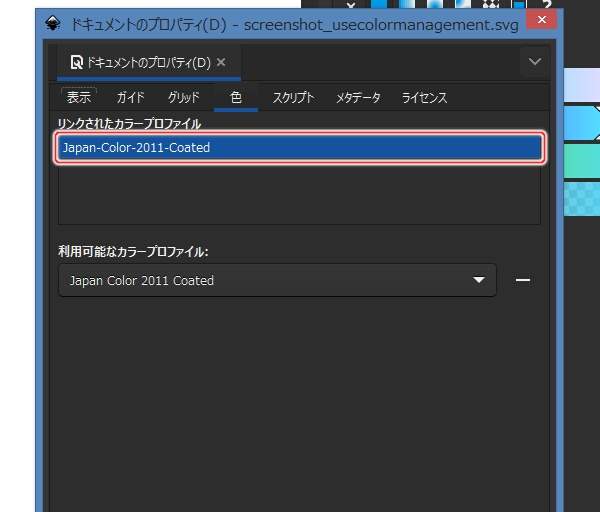The width and height of the screenshot is (600, 512).
Task: Close the ドキュメントのプロパティ(D) panel tab
Action: pyautogui.click(x=221, y=62)
